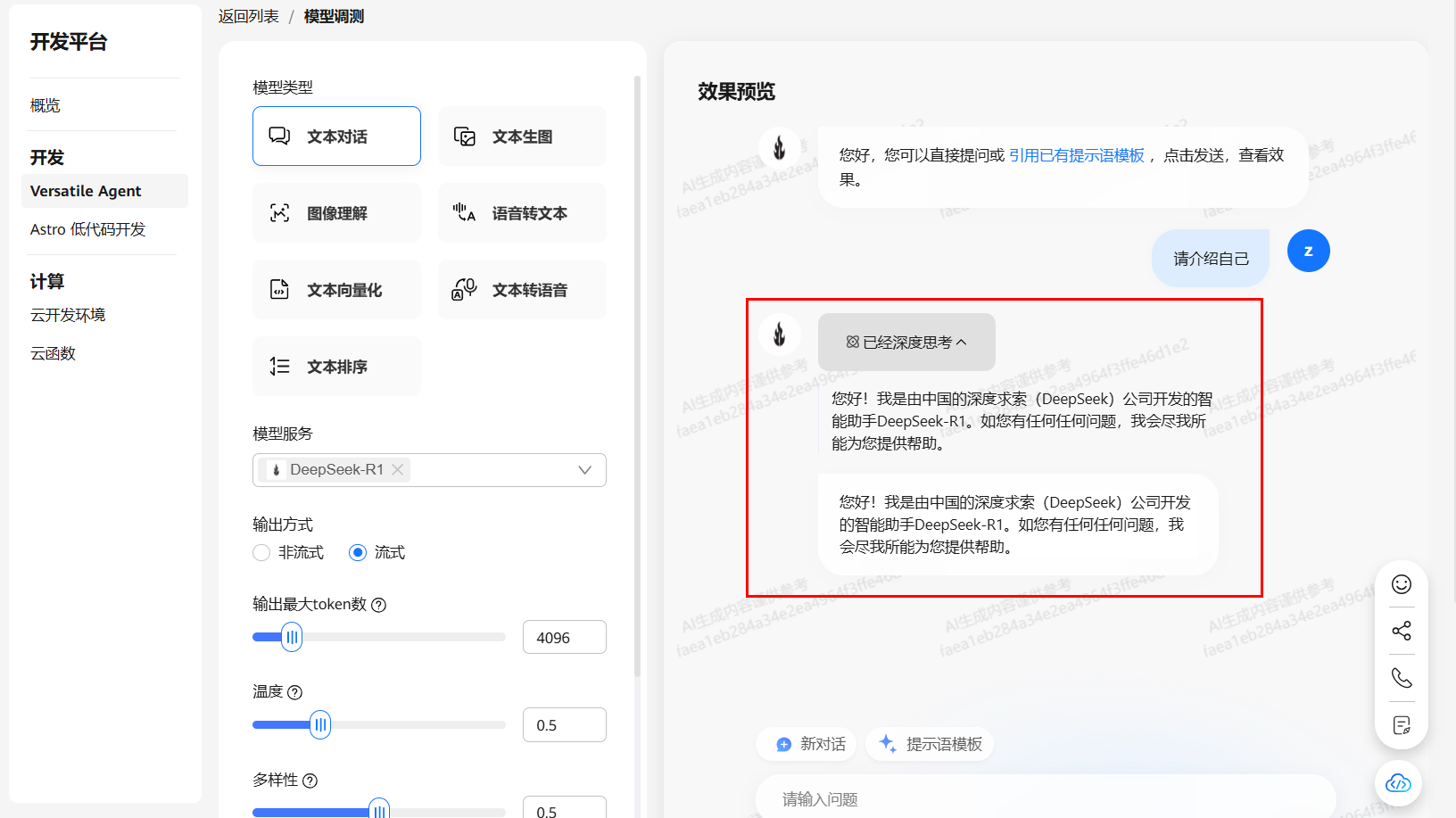Click the DeepSeek avatar beside the greeting message
Image resolution: width=1456 pixels, height=818 pixels.
click(779, 147)
